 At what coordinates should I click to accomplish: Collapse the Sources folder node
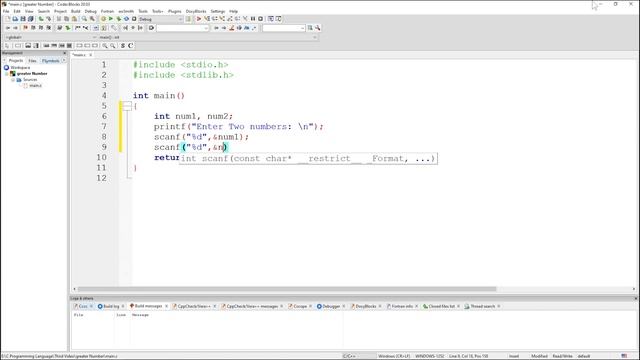click(x=13, y=80)
